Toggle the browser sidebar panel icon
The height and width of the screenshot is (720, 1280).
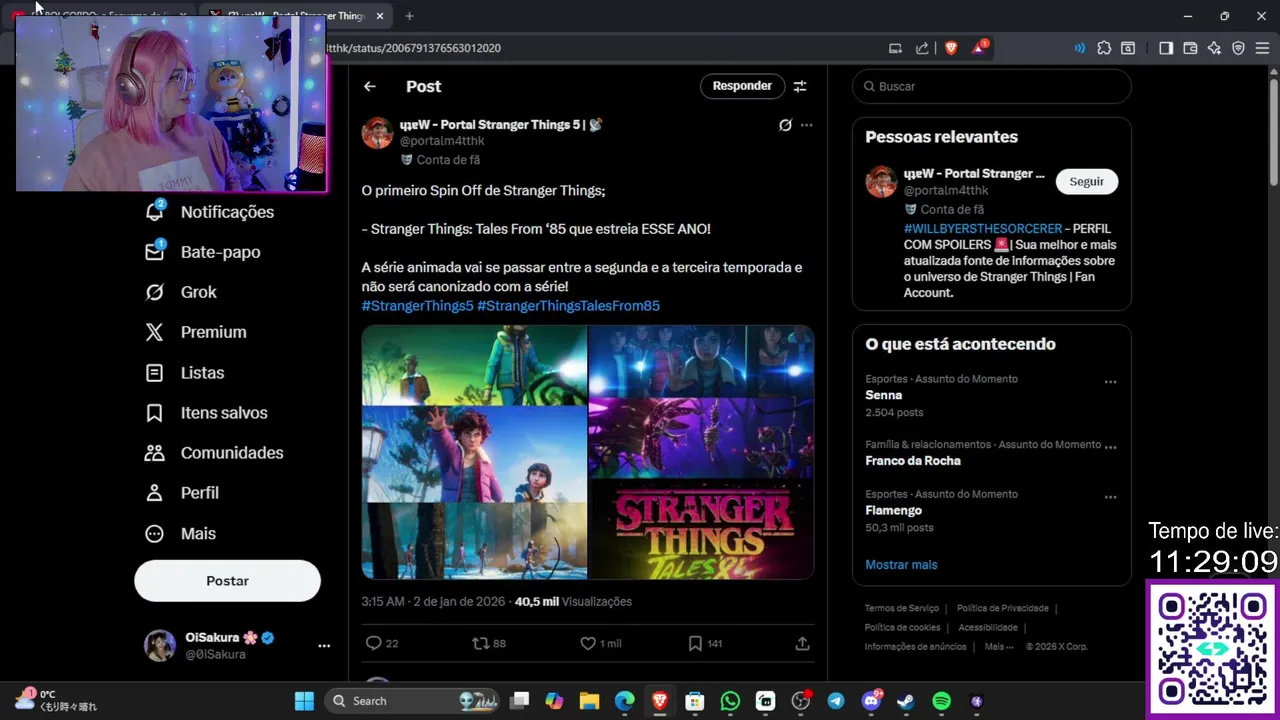[x=1166, y=47]
